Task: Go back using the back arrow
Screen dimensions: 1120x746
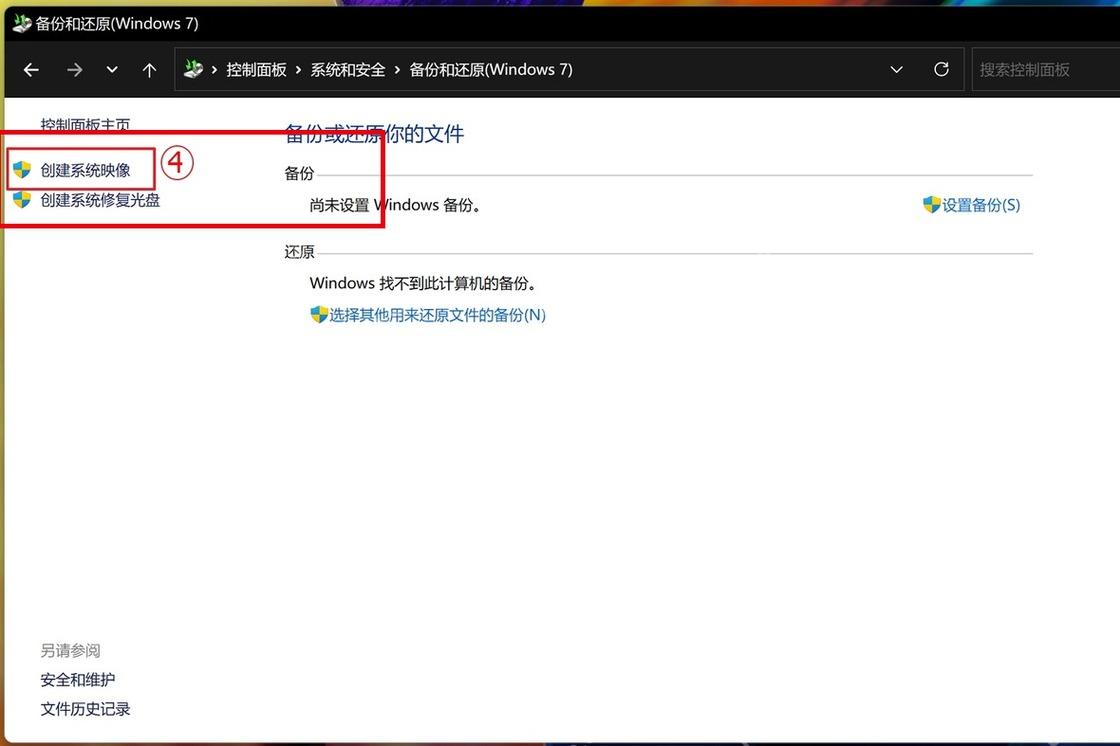Action: click(31, 70)
